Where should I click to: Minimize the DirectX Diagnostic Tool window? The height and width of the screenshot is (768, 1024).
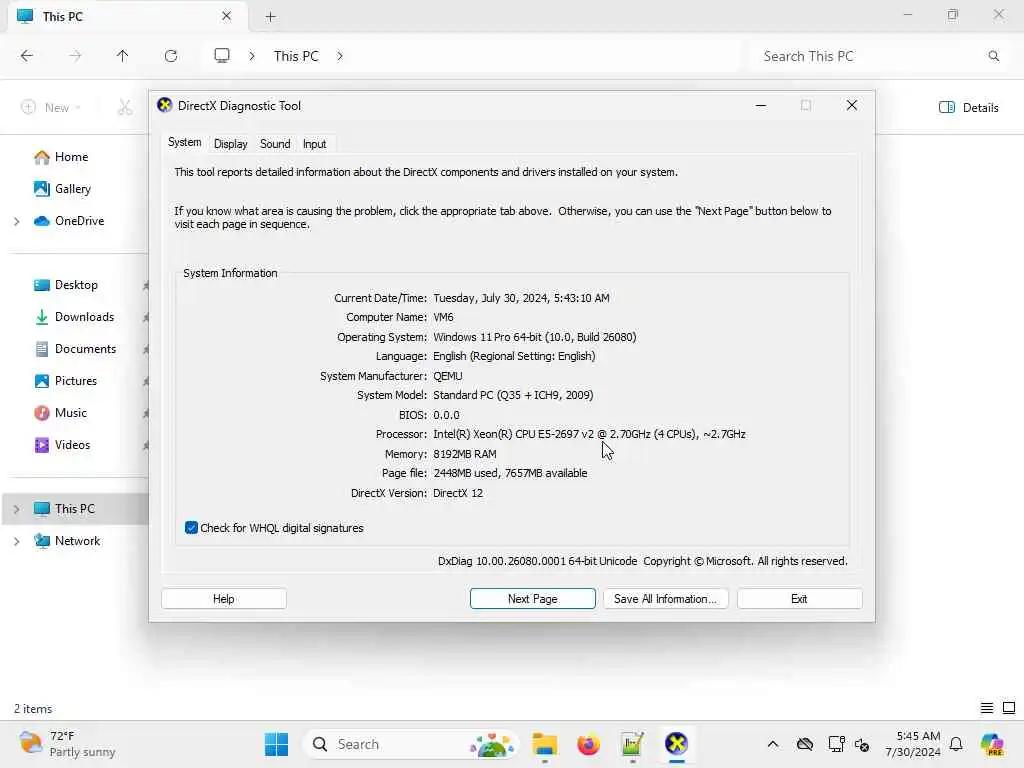click(x=761, y=105)
